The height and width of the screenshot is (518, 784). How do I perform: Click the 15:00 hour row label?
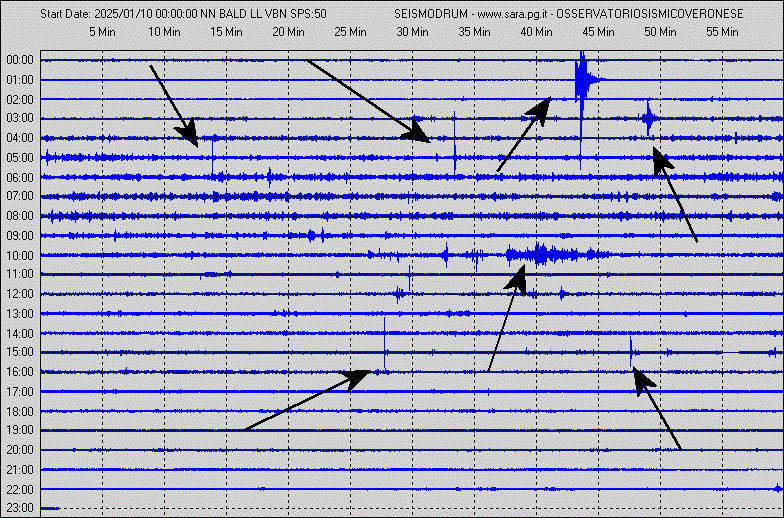(x=20, y=352)
